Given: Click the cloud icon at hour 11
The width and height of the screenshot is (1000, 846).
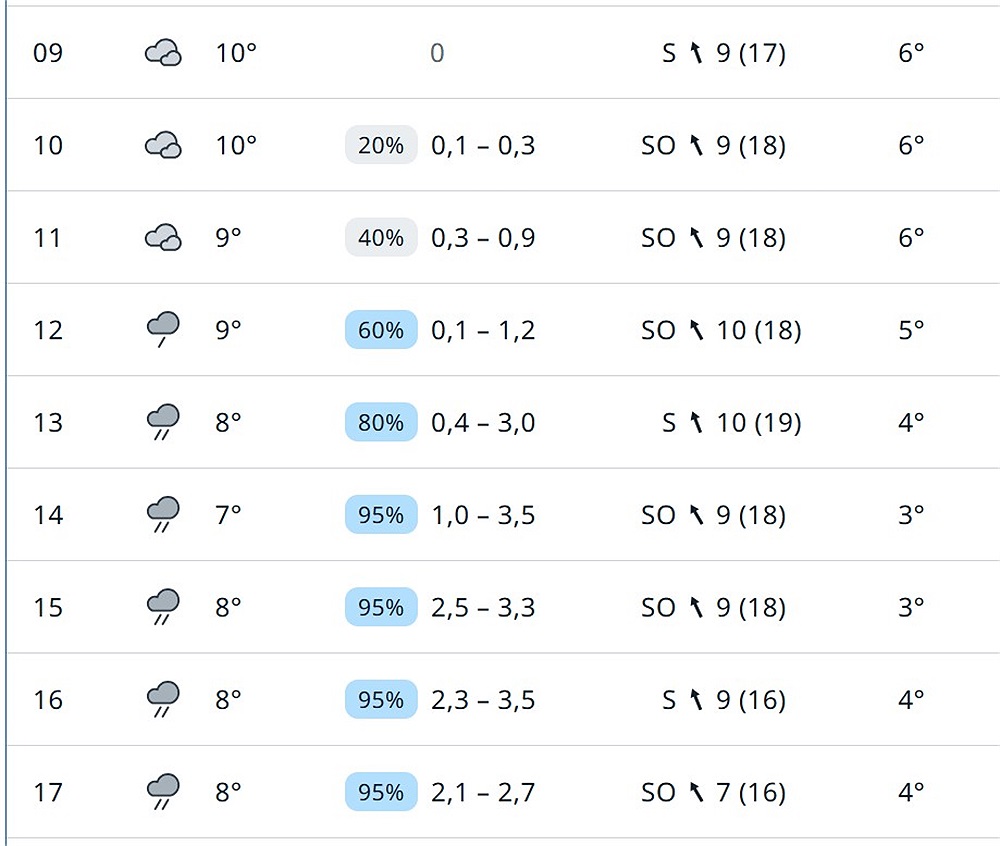Looking at the screenshot, I should (x=163, y=238).
